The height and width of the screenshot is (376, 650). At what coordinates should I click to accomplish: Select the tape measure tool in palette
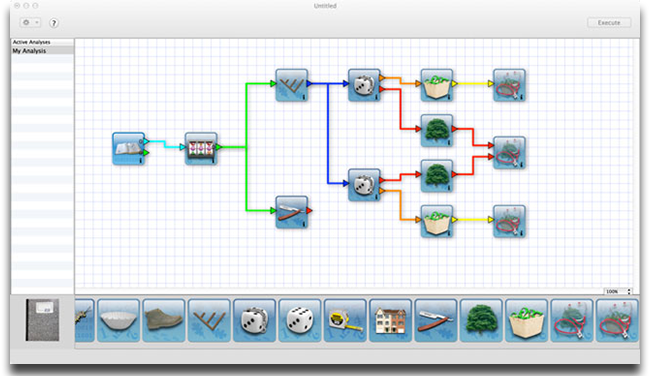(x=345, y=320)
